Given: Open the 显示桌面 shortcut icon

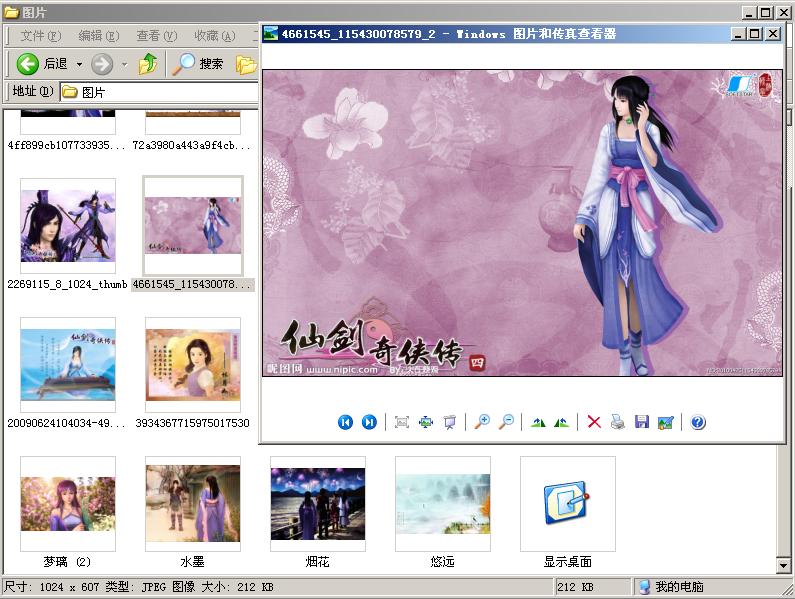Looking at the screenshot, I should 567,504.
